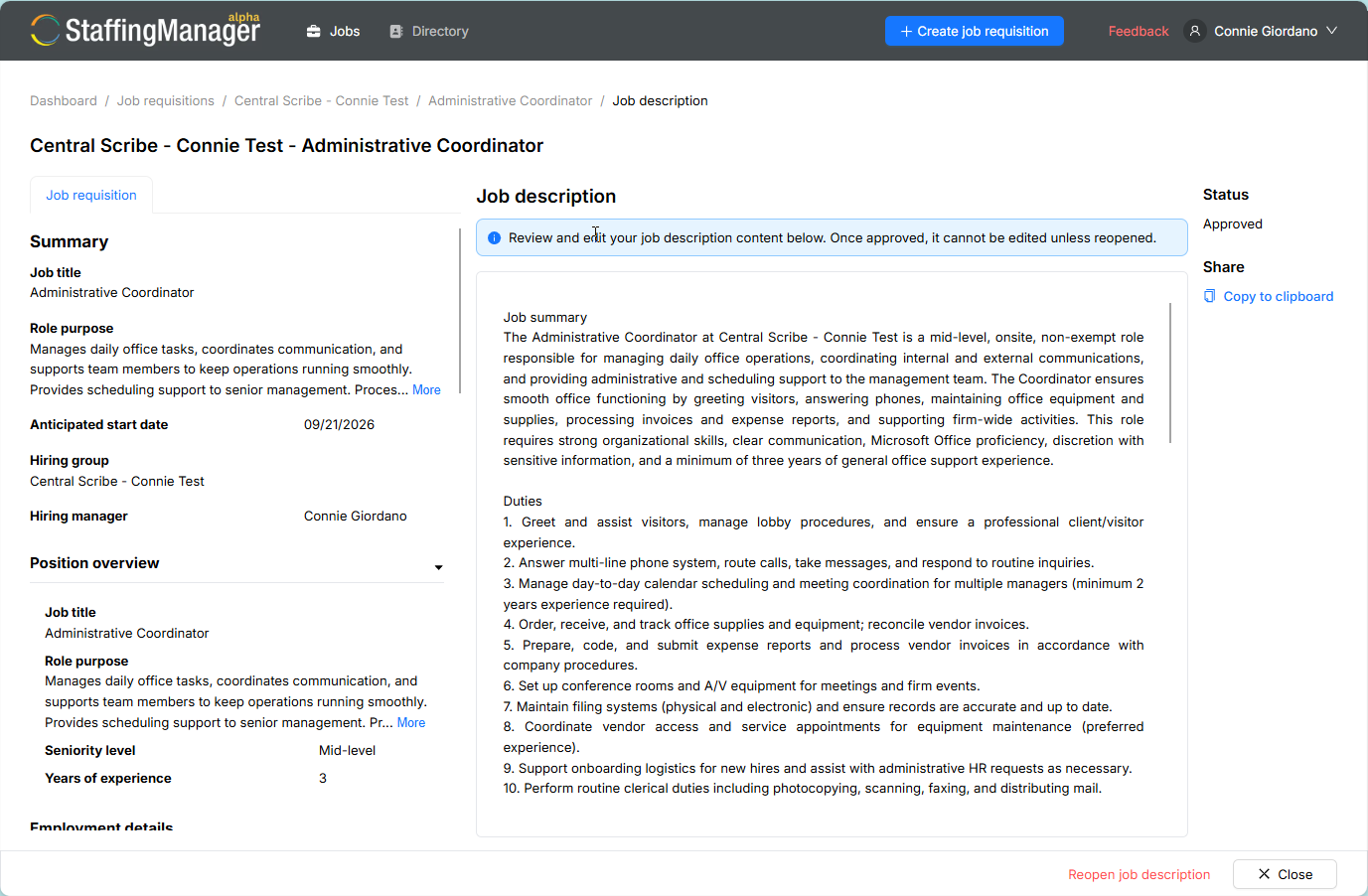Click the Job summary heading in description
This screenshot has height=896, width=1368.
tap(545, 318)
